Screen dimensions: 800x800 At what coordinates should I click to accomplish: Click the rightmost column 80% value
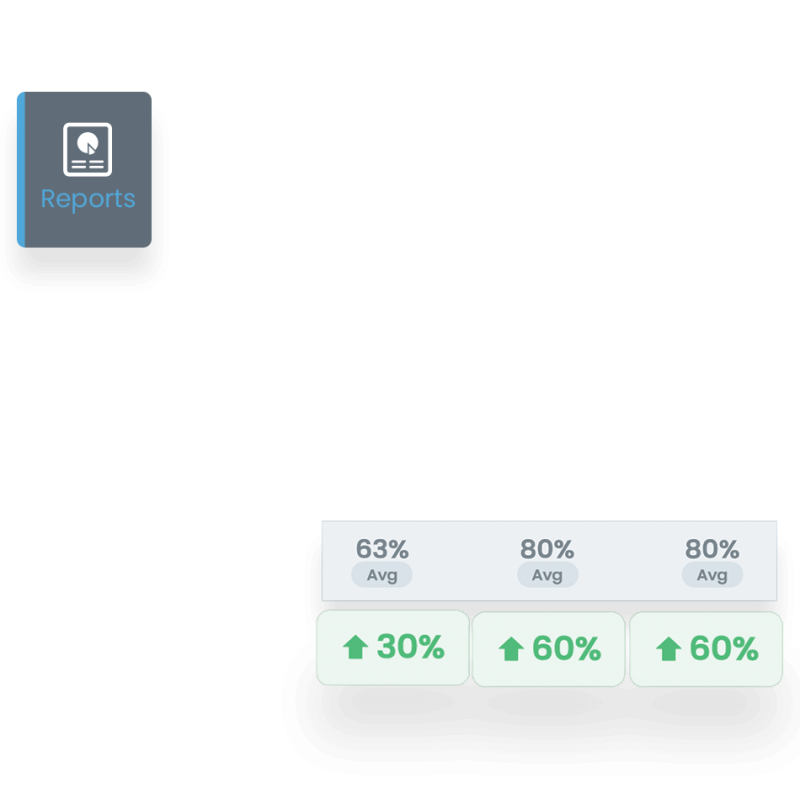pos(712,549)
